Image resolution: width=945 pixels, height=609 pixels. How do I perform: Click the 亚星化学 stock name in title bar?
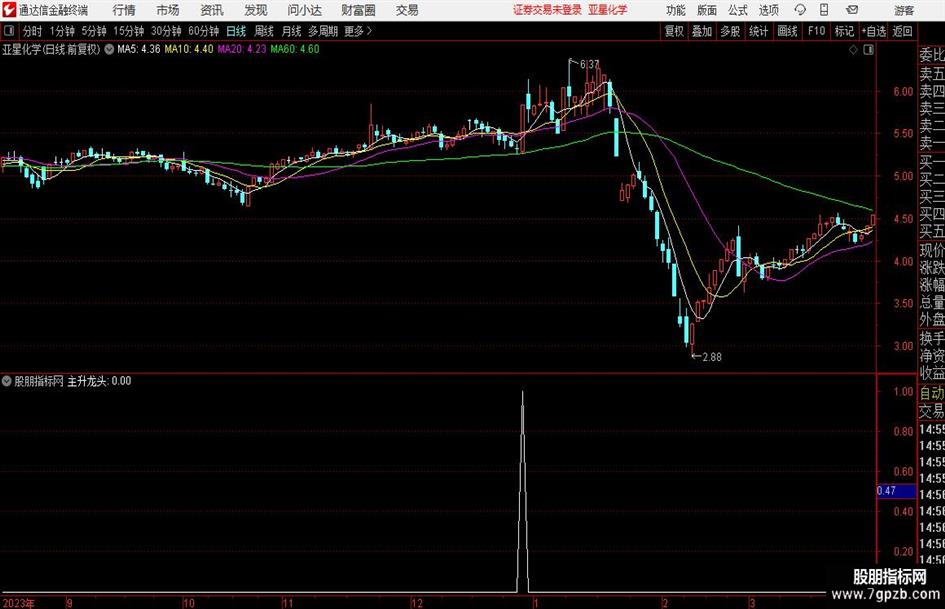608,10
